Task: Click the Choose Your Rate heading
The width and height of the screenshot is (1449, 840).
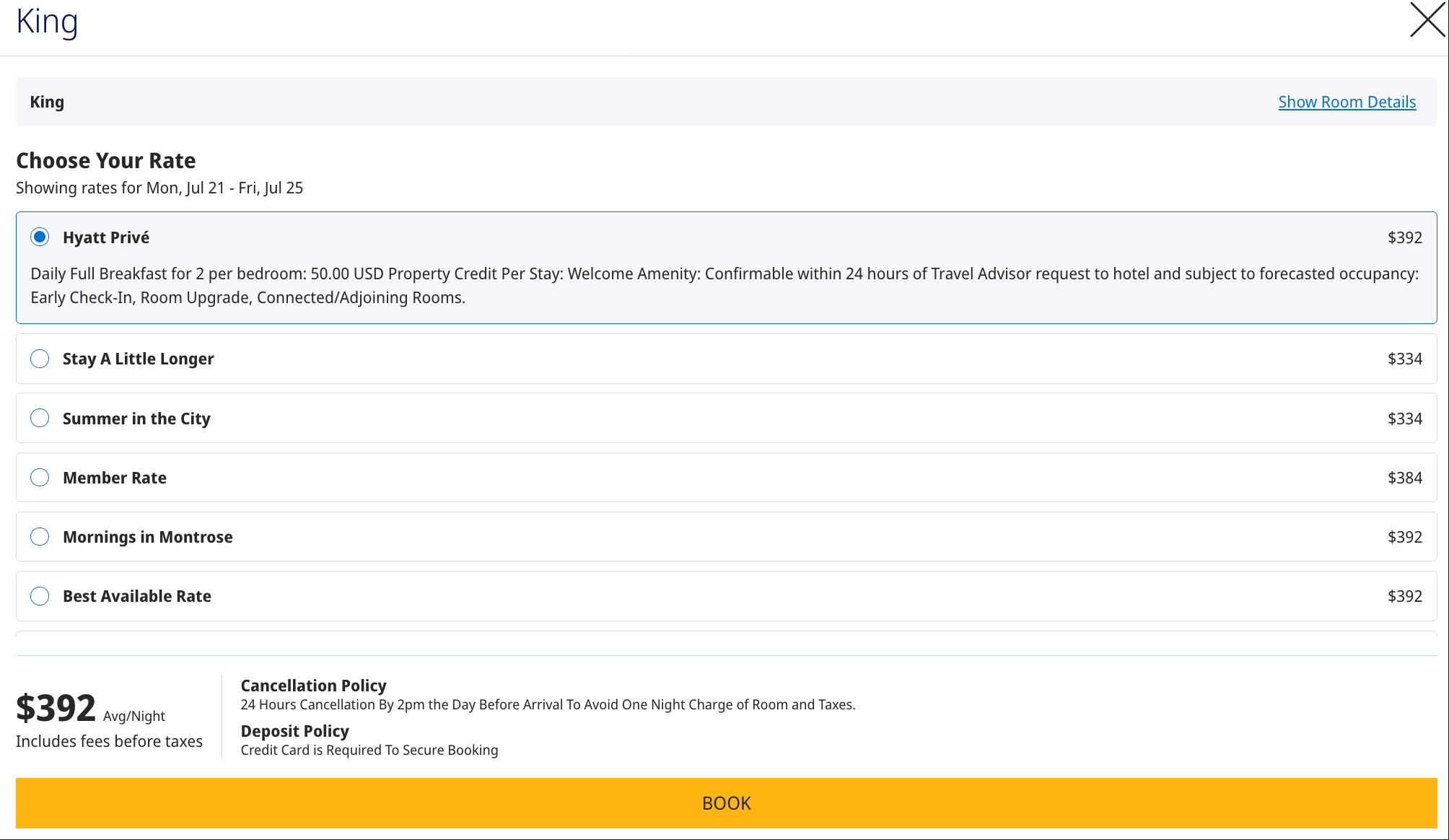Action: tap(106, 160)
